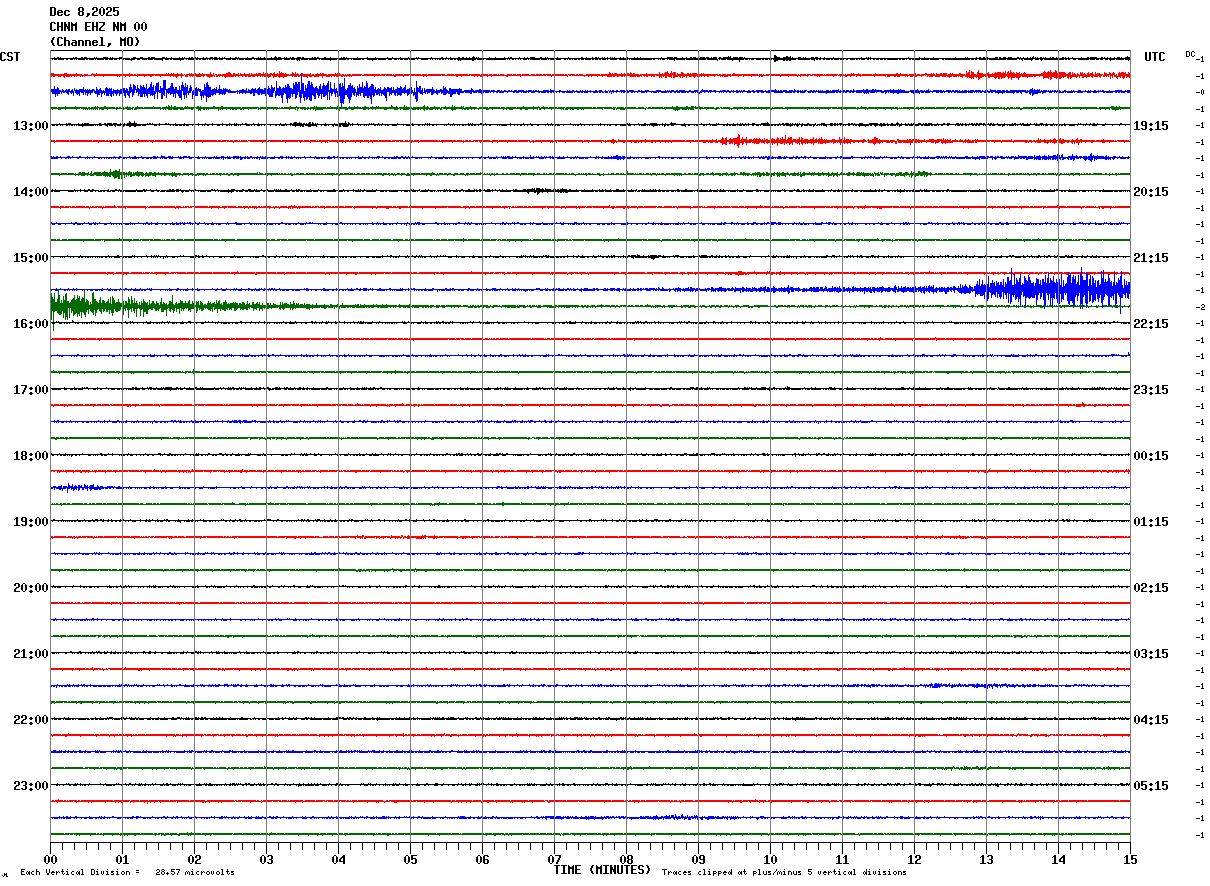Click the traces clipped footnote text

tap(784, 873)
